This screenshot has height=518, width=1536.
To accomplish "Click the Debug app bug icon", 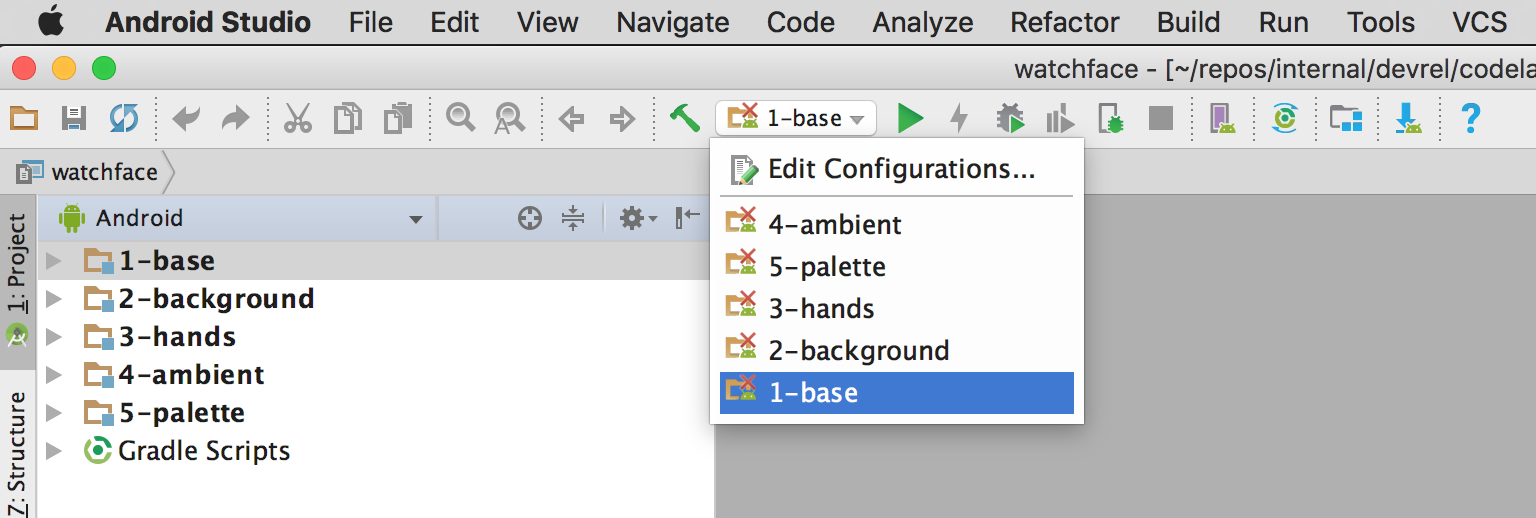I will coord(1010,119).
